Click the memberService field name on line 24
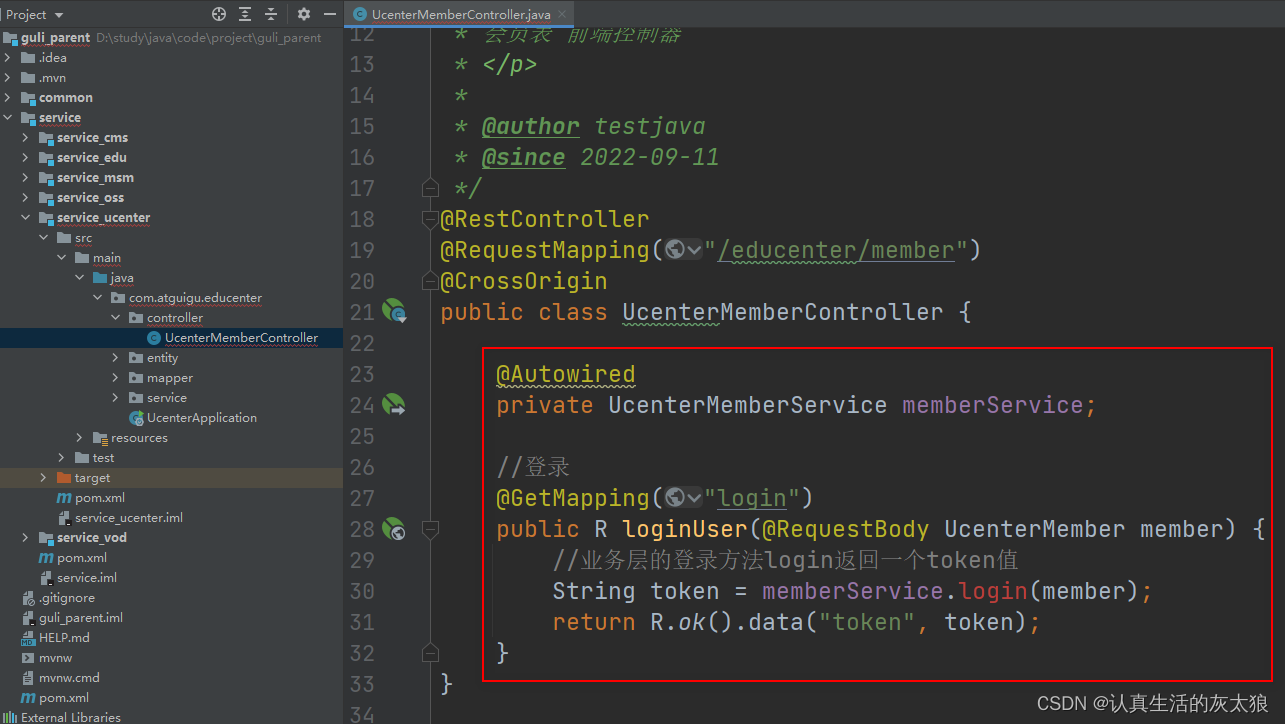Image resolution: width=1285 pixels, height=724 pixels. [993, 405]
